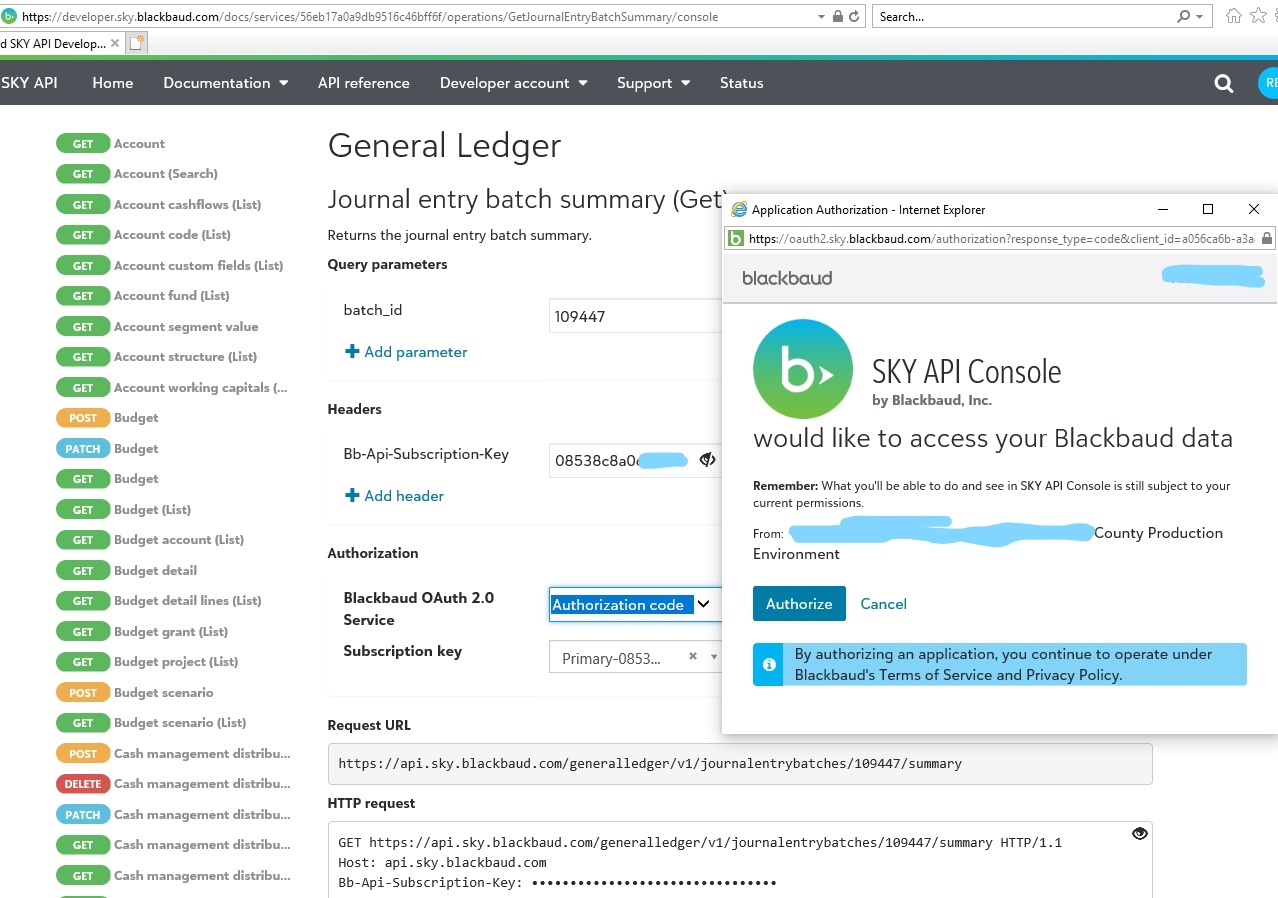Click the IE icon in the Application Authorization title bar

point(739,210)
